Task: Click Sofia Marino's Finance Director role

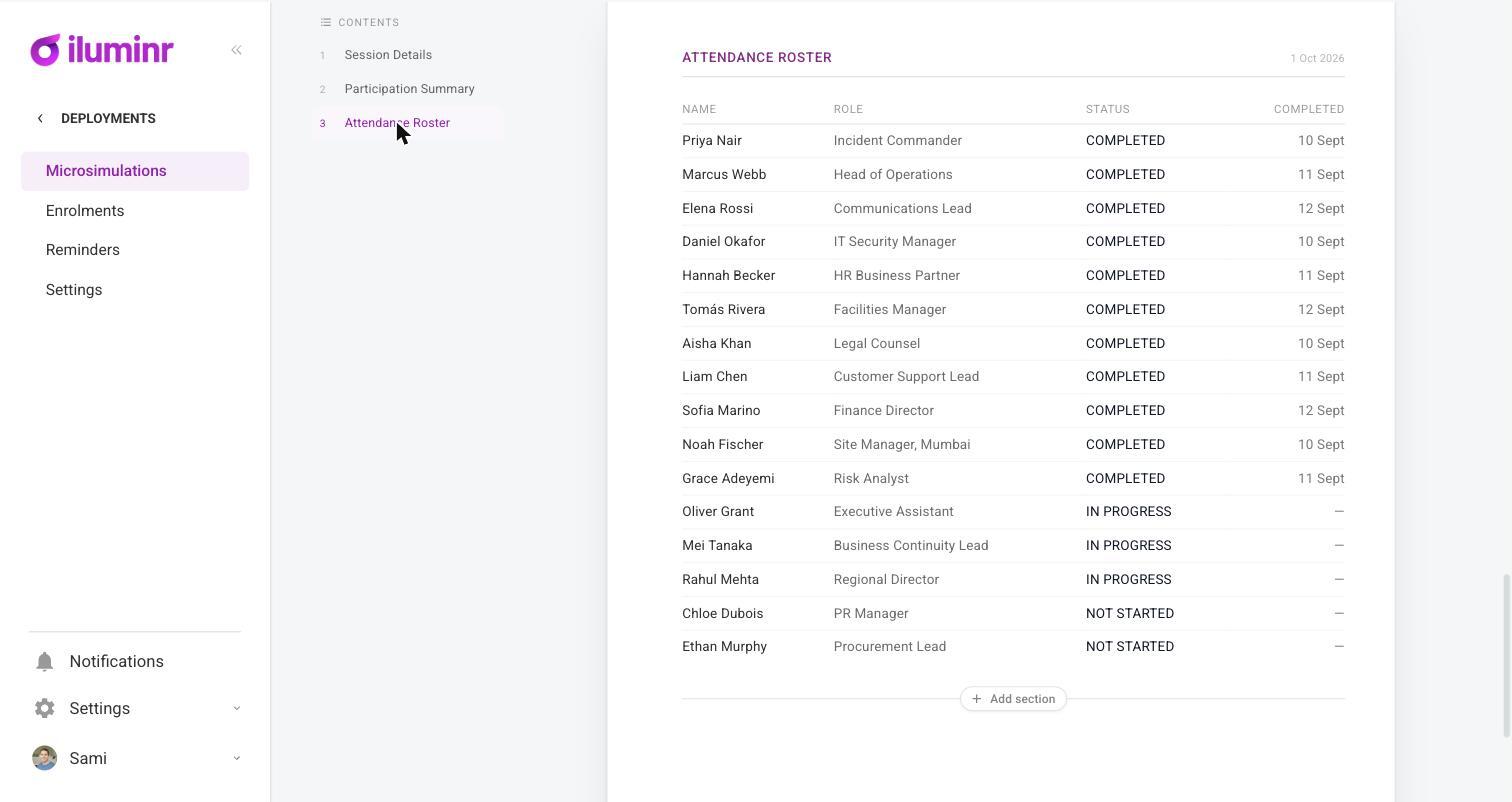Action: click(x=883, y=411)
